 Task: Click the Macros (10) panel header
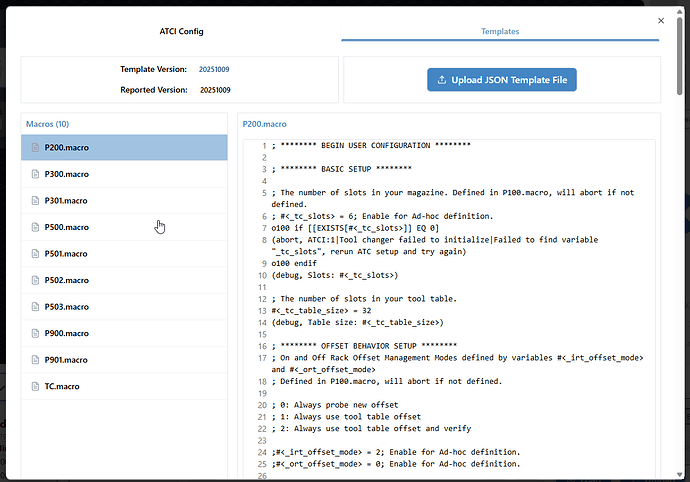pyautogui.click(x=48, y=124)
